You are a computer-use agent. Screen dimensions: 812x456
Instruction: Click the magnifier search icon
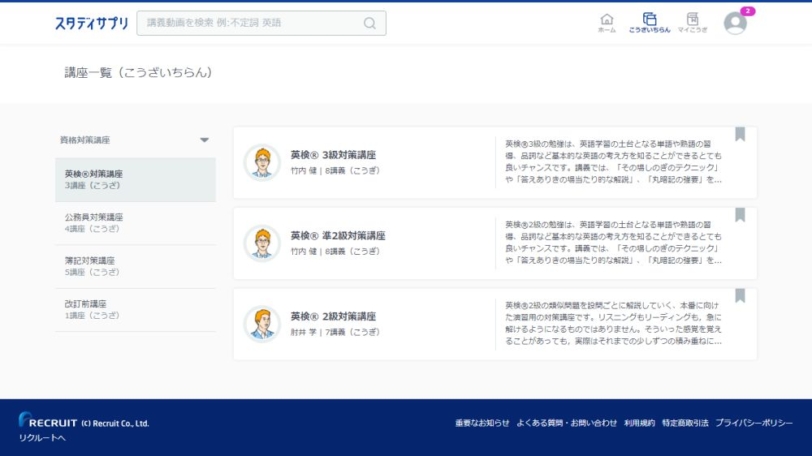369,23
